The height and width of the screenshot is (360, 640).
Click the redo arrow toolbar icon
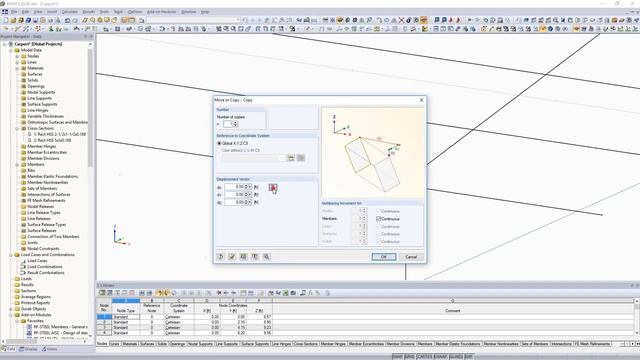point(75,20)
